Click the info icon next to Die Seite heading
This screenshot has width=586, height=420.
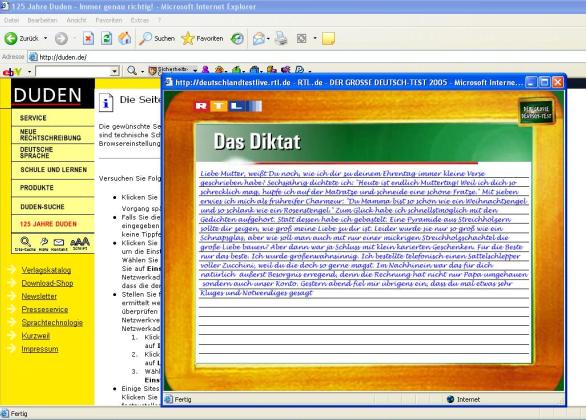coord(106,102)
